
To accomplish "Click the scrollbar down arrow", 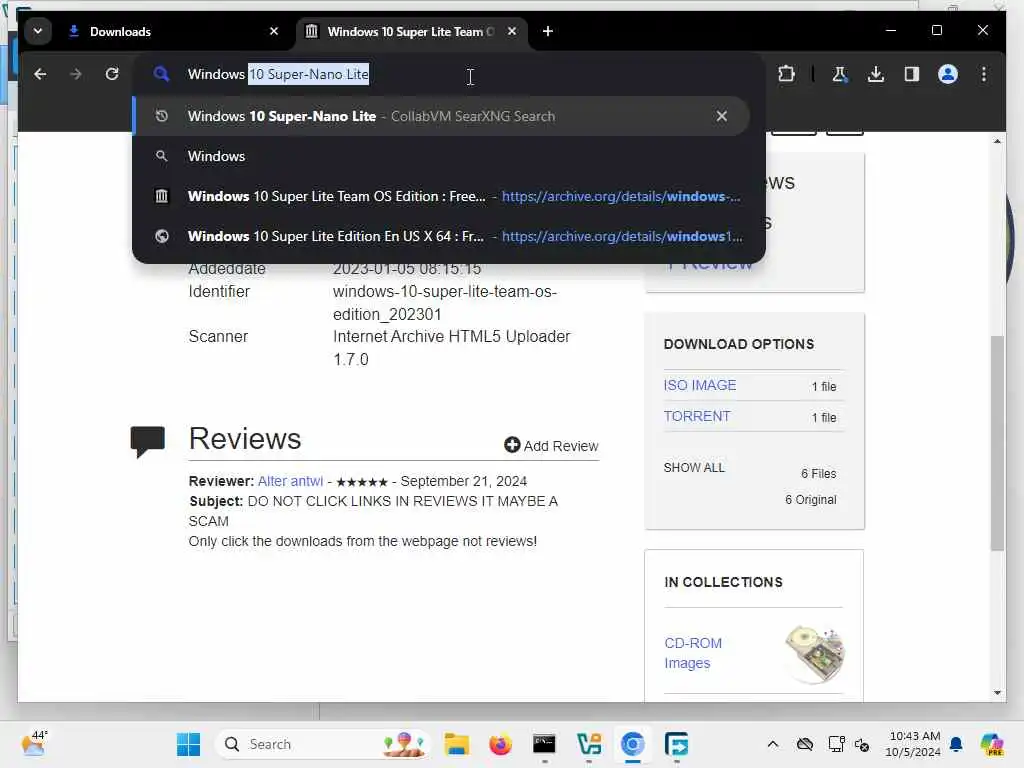I will point(997,692).
